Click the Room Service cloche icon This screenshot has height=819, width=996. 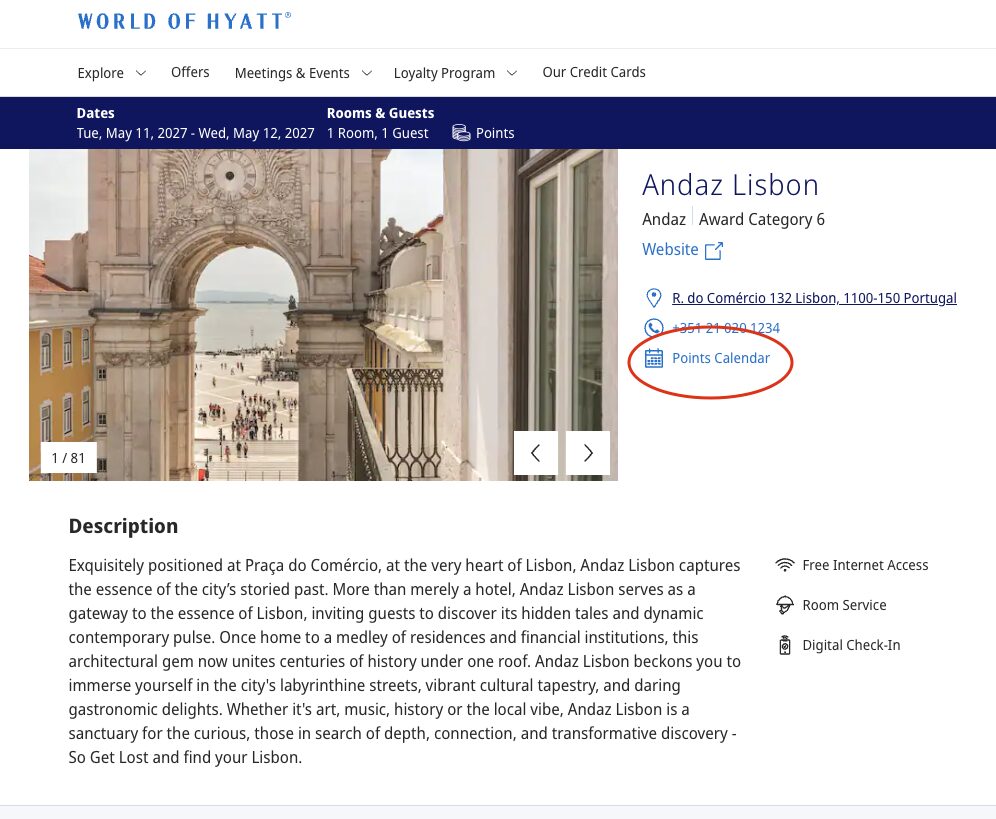pyautogui.click(x=785, y=605)
